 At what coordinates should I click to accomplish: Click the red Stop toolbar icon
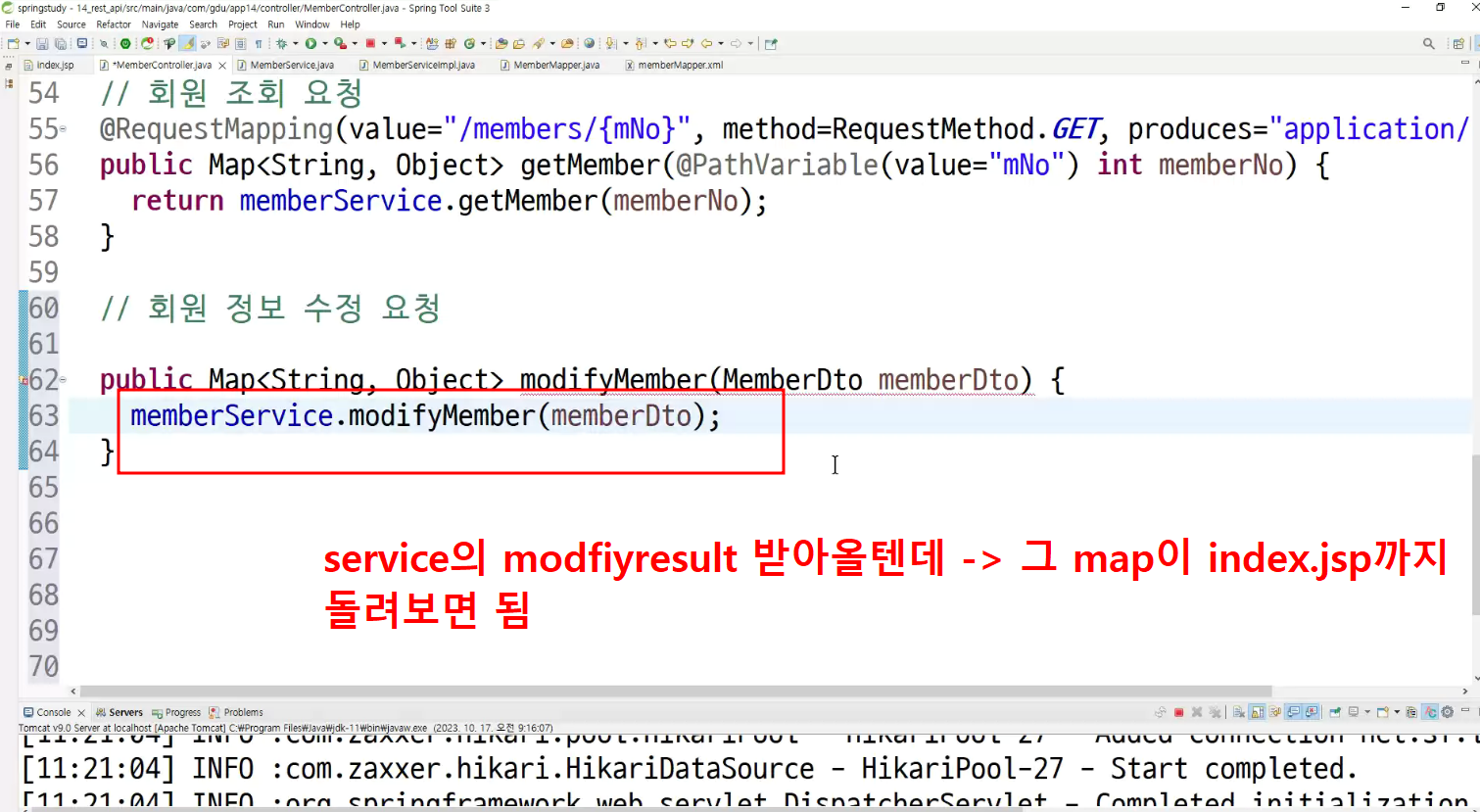(x=370, y=43)
